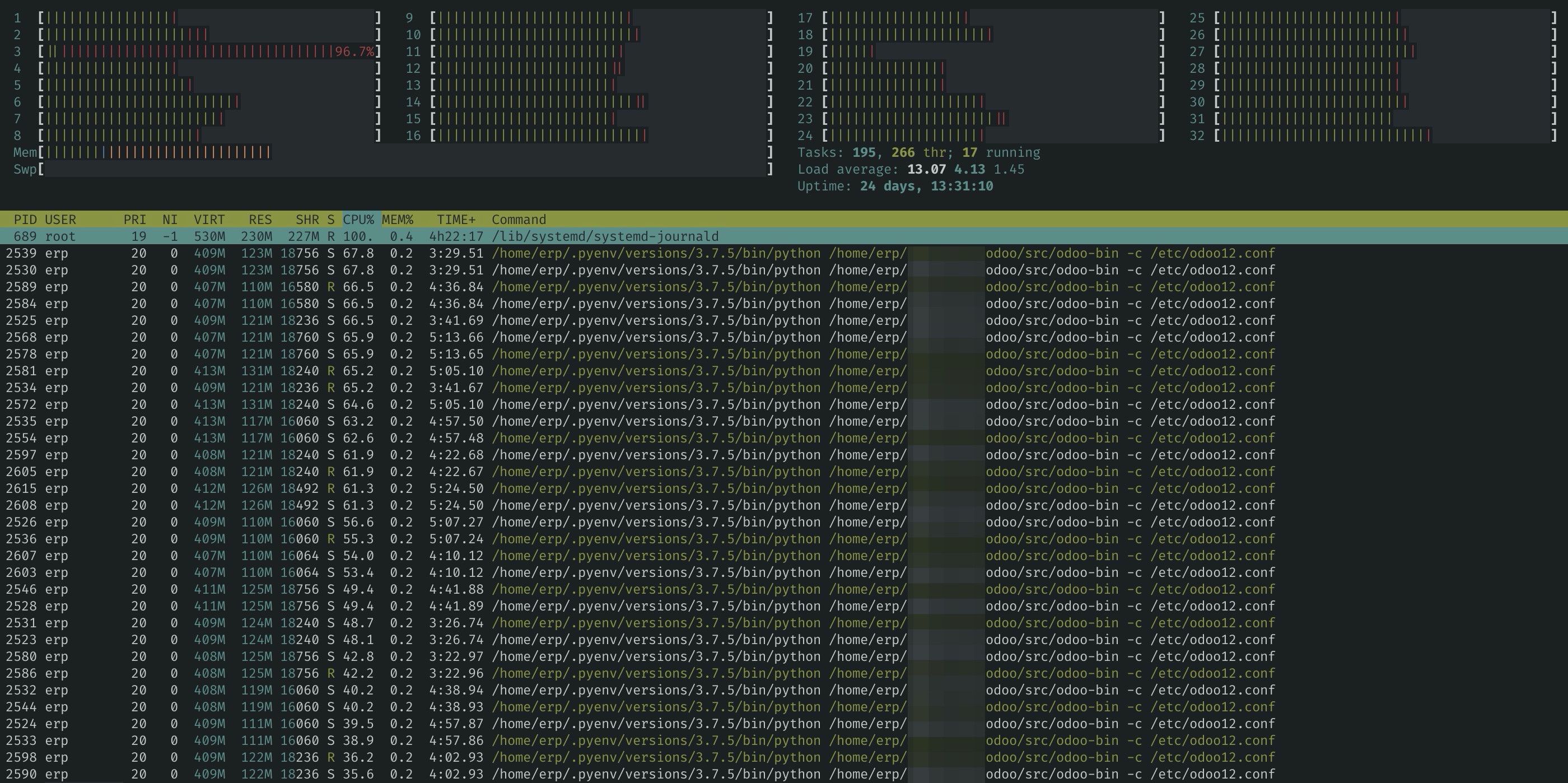
Task: Click the TIME+ column header
Action: 455,219
